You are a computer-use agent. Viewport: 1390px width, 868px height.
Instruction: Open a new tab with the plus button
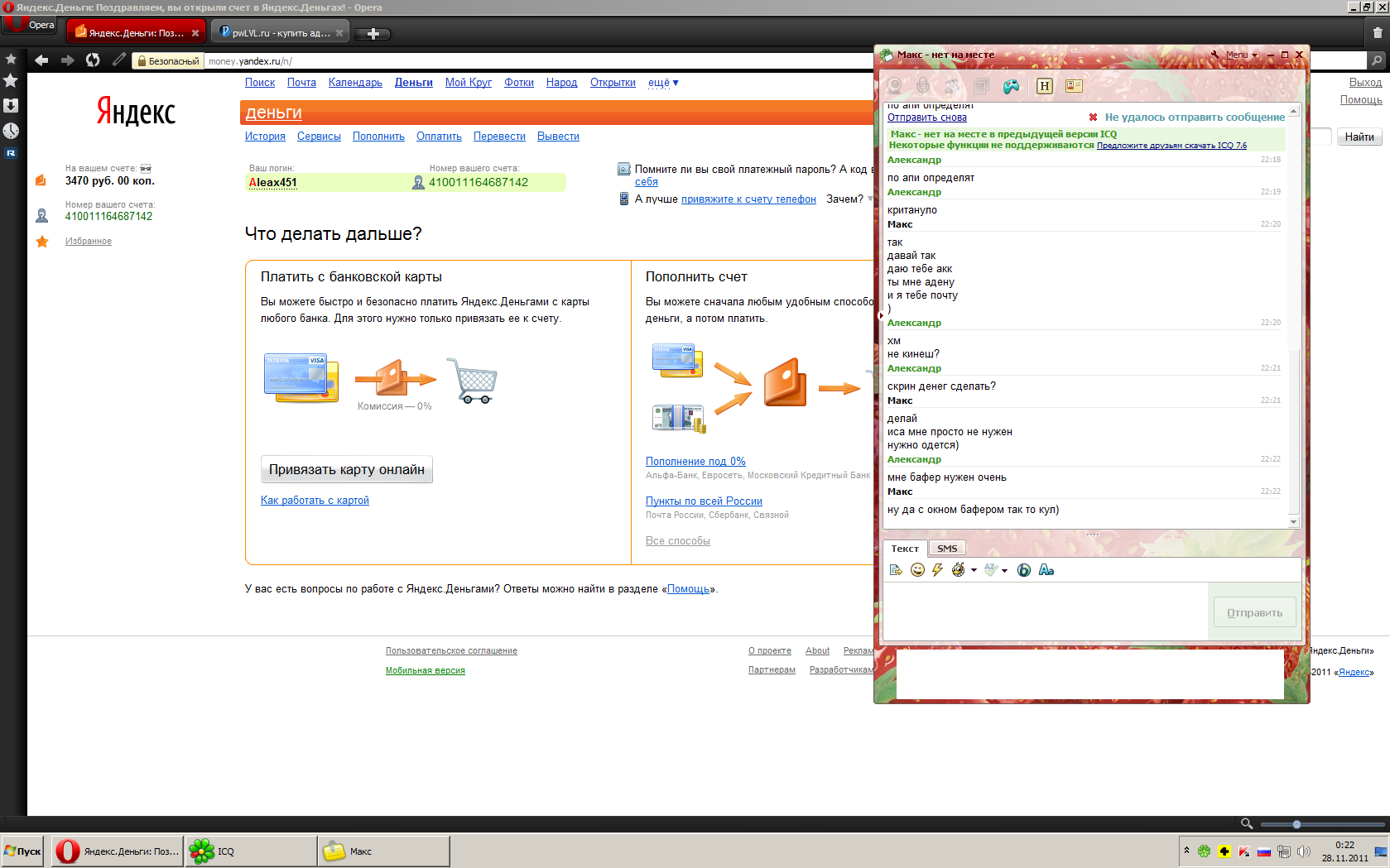tap(373, 34)
